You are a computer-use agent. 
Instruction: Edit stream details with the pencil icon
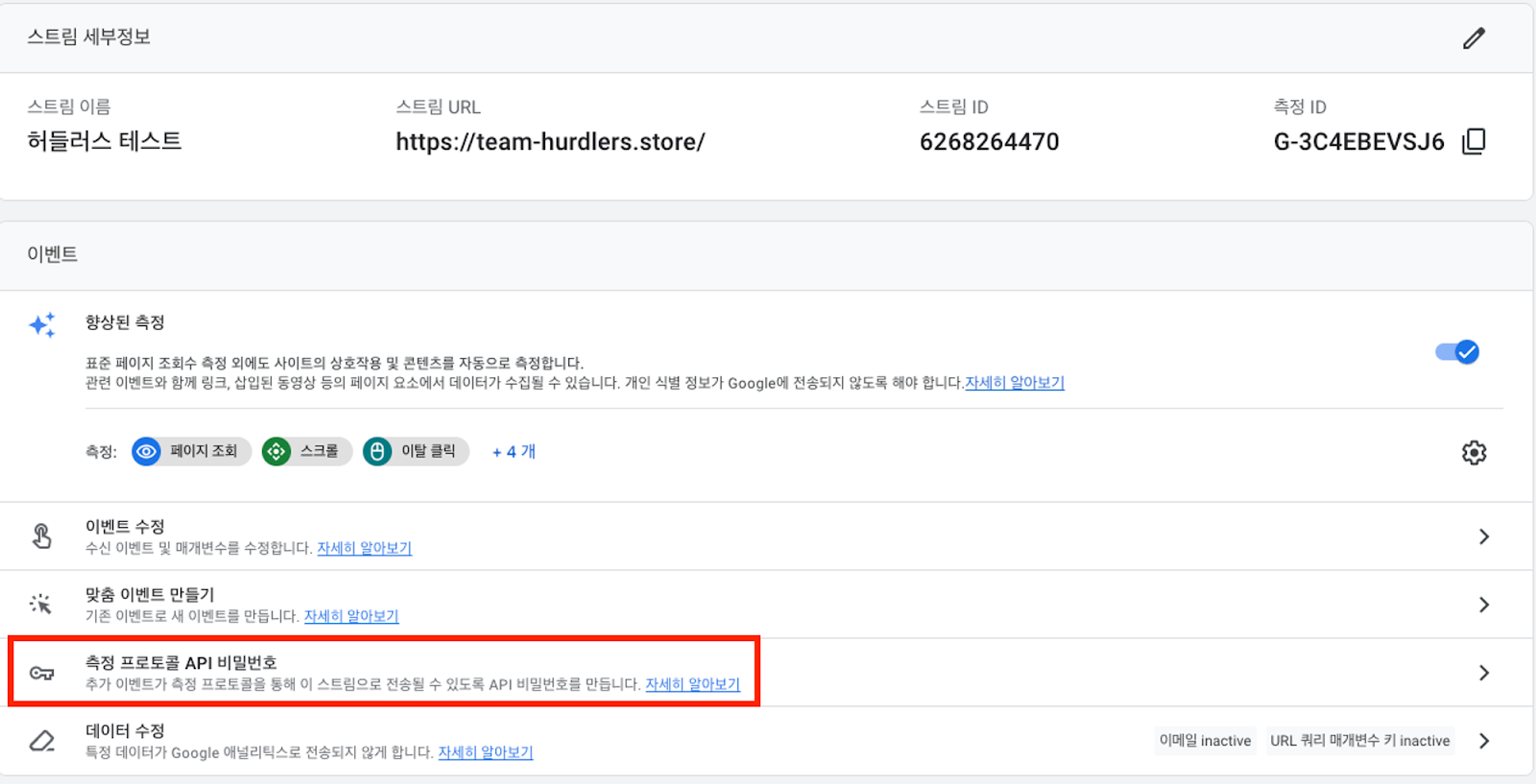[1474, 38]
